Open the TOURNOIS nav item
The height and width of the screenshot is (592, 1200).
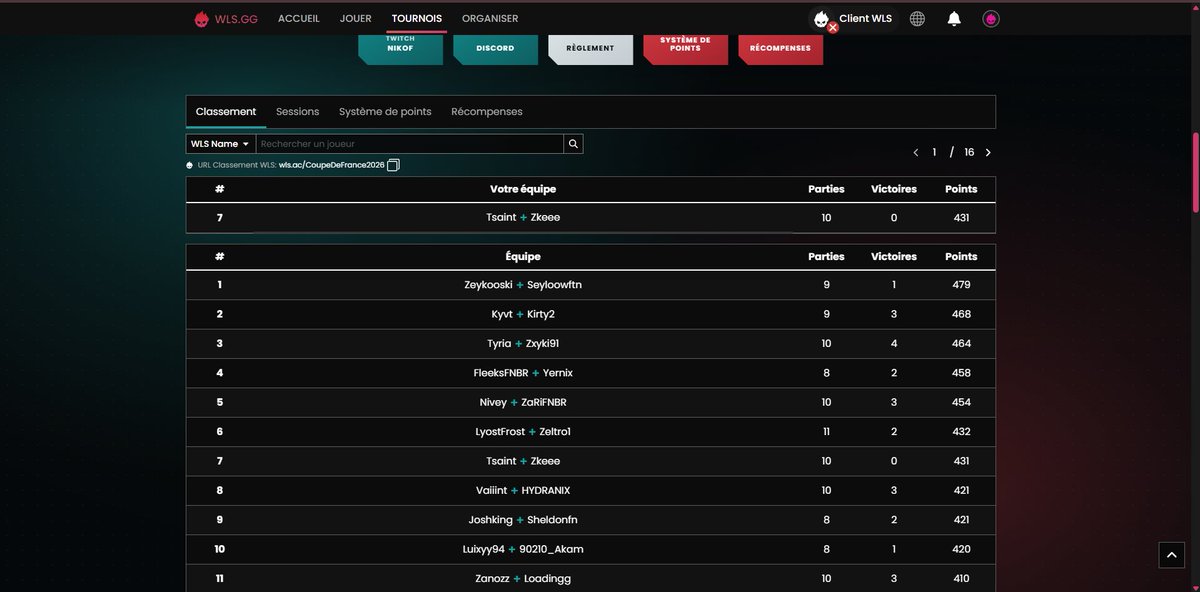tap(417, 19)
